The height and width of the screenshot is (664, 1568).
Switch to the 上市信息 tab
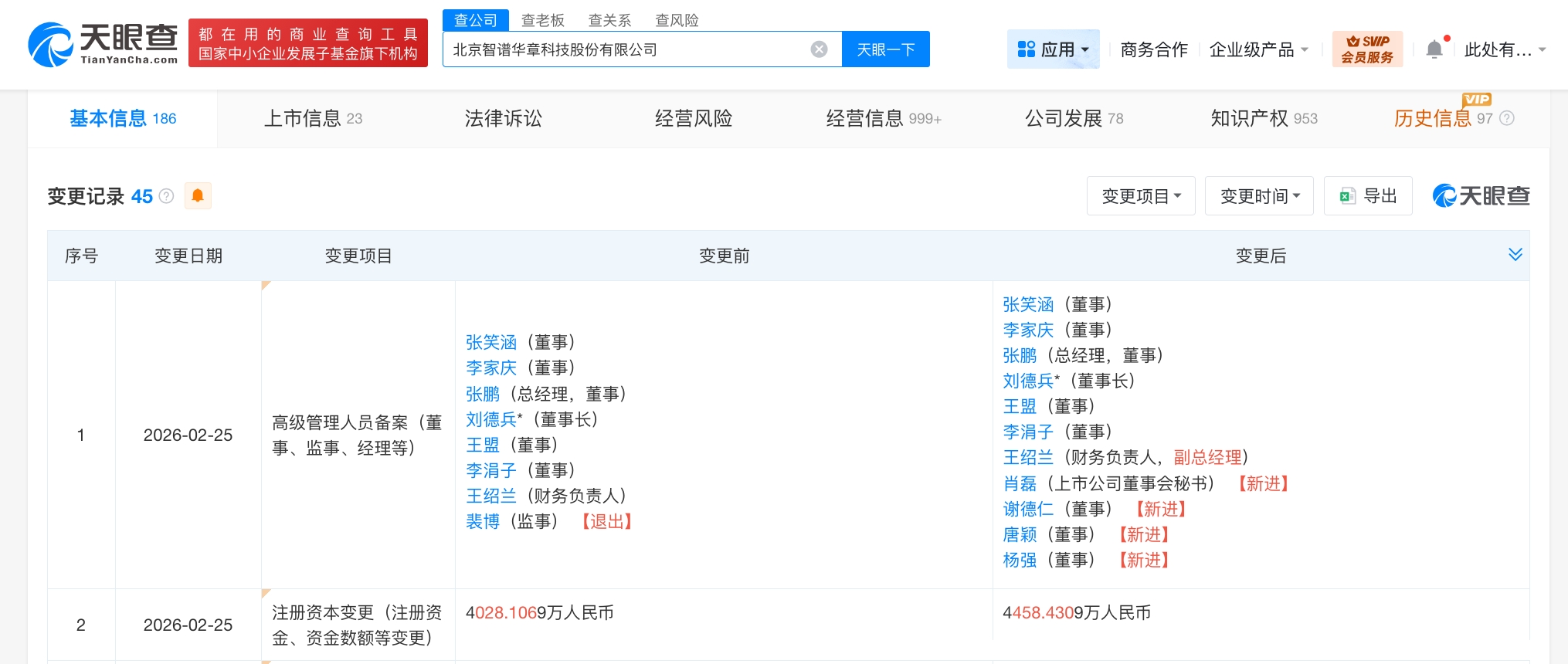click(312, 118)
